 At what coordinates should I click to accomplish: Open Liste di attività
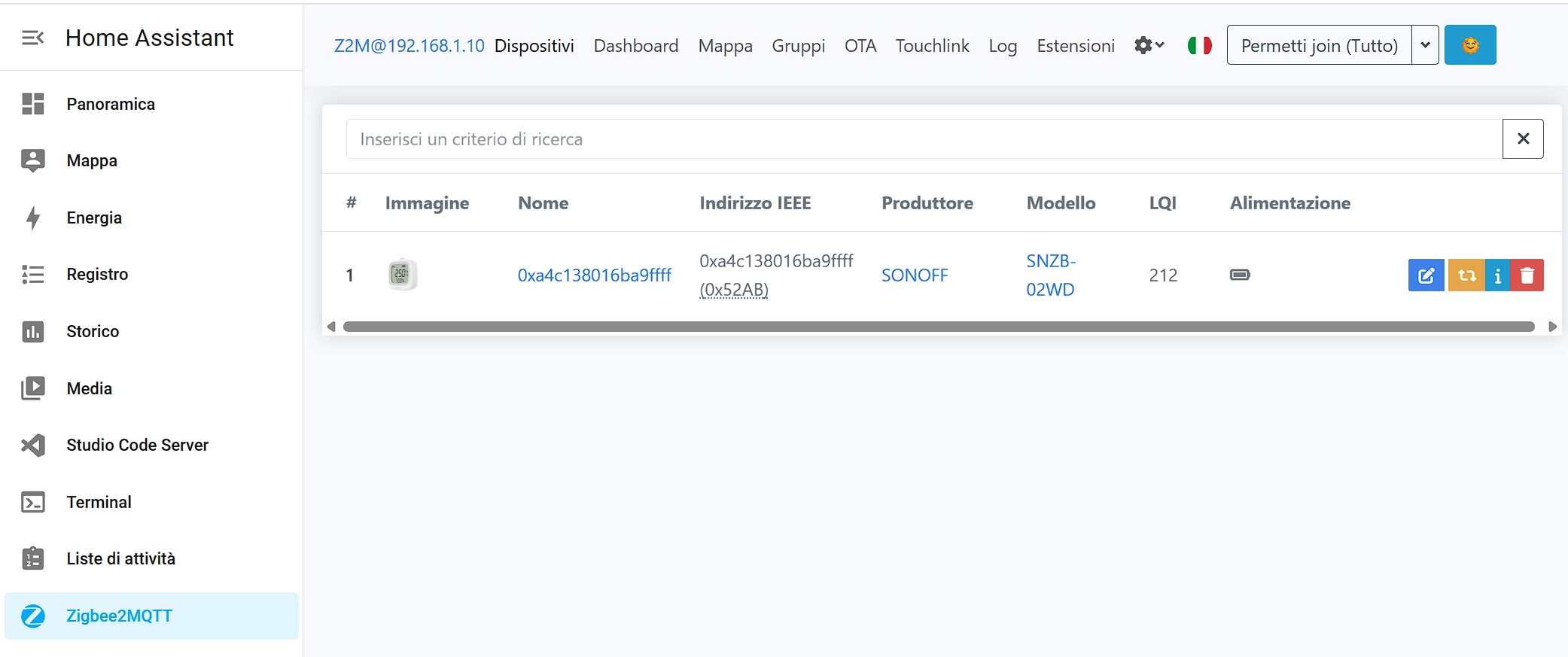[151, 558]
